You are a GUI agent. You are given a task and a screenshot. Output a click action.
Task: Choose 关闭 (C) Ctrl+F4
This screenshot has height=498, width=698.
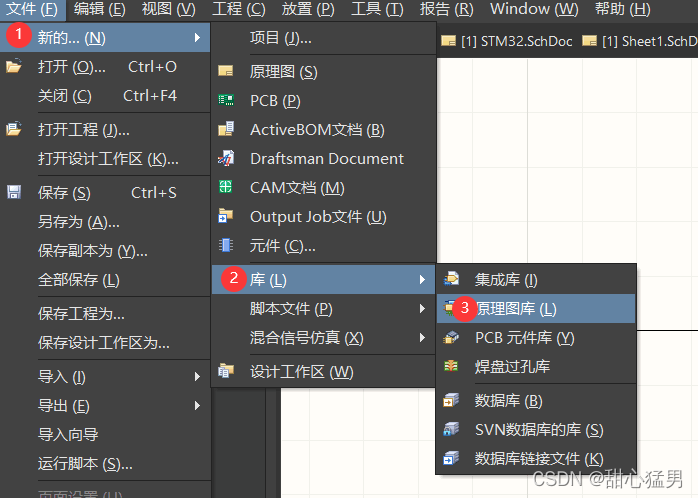coord(106,96)
